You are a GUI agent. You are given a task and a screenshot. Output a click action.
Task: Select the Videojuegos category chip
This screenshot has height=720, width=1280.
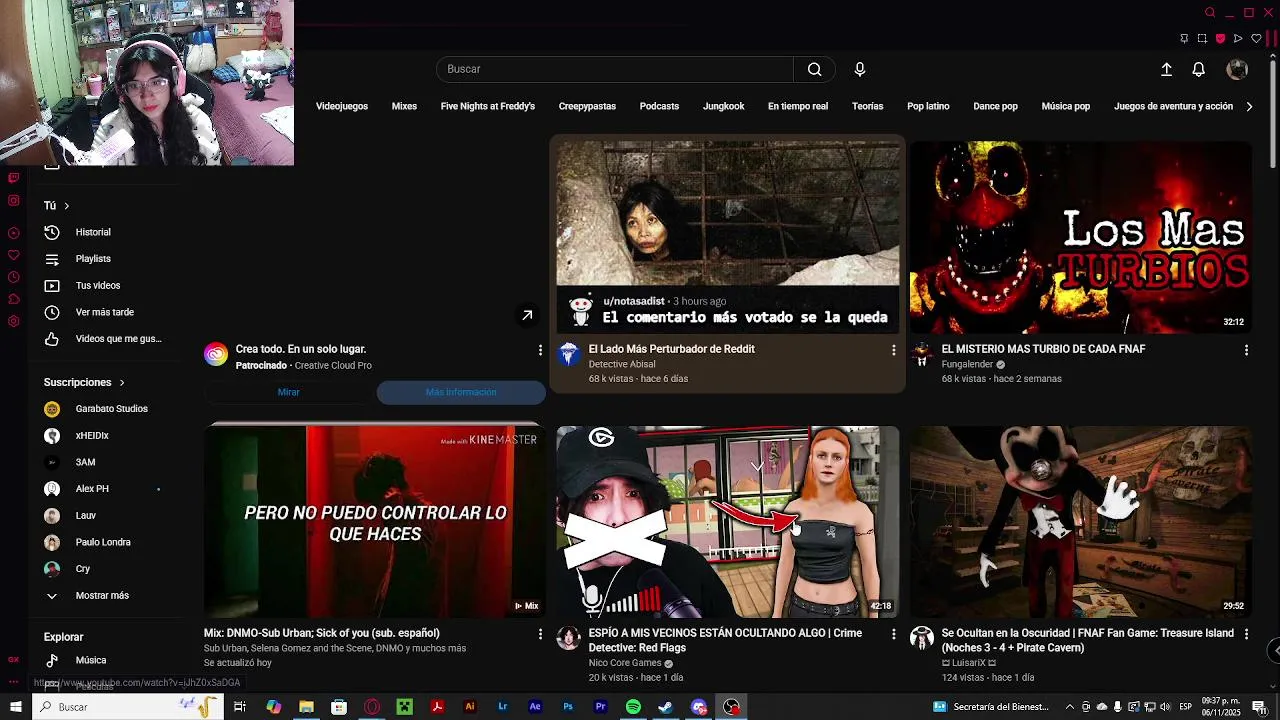[342, 106]
